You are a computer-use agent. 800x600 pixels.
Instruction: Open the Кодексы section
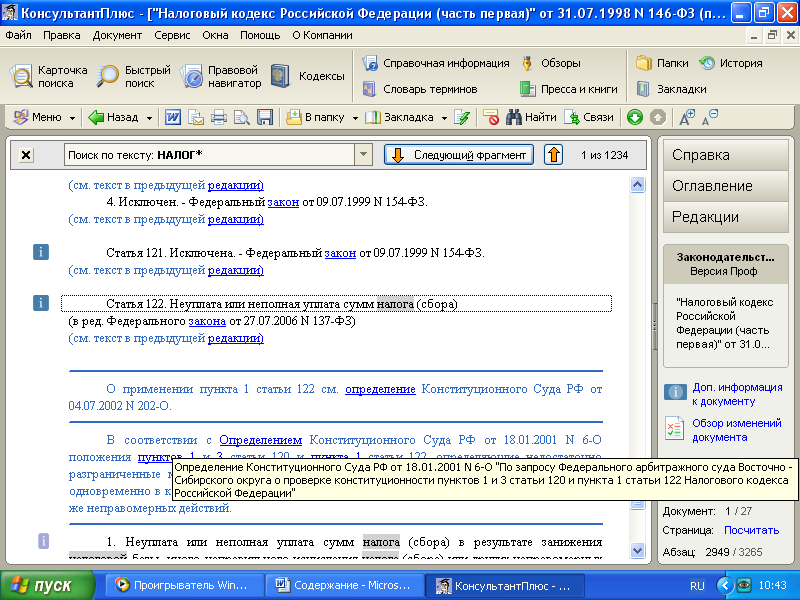(308, 77)
